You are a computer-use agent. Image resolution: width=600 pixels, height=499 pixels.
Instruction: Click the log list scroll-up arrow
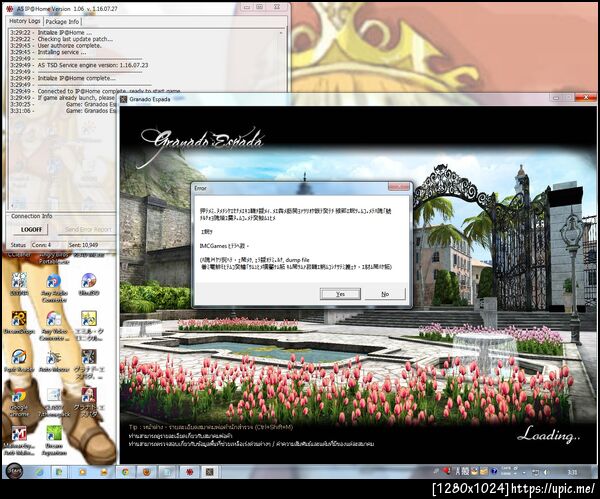[281, 33]
